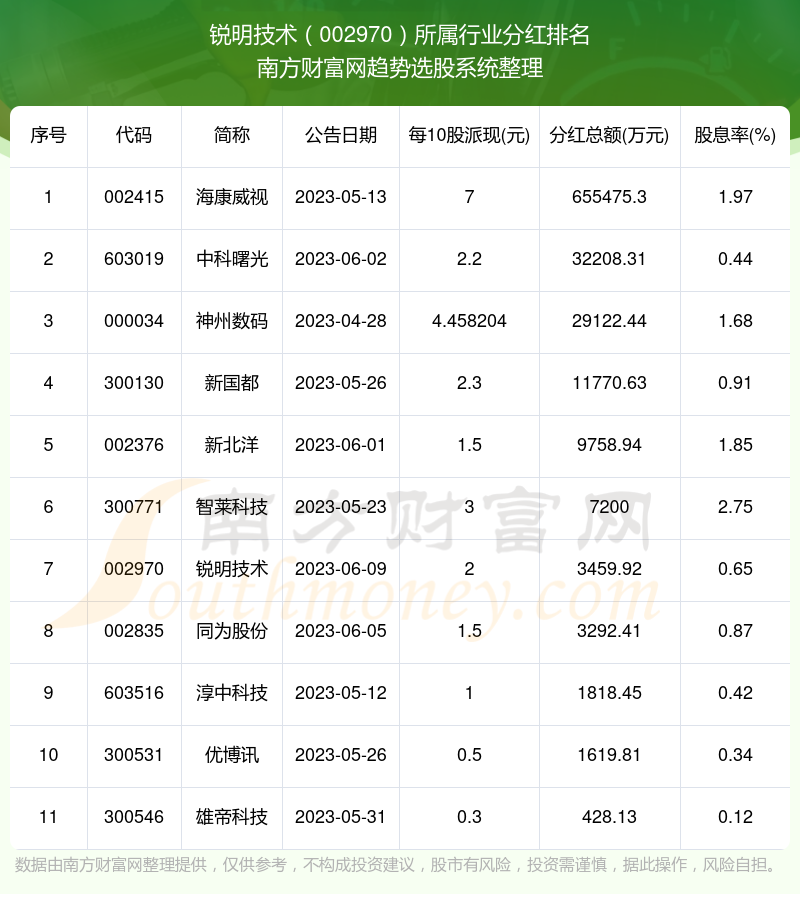Select the name 新北洋
The width and height of the screenshot is (800, 916).
(x=231, y=445)
